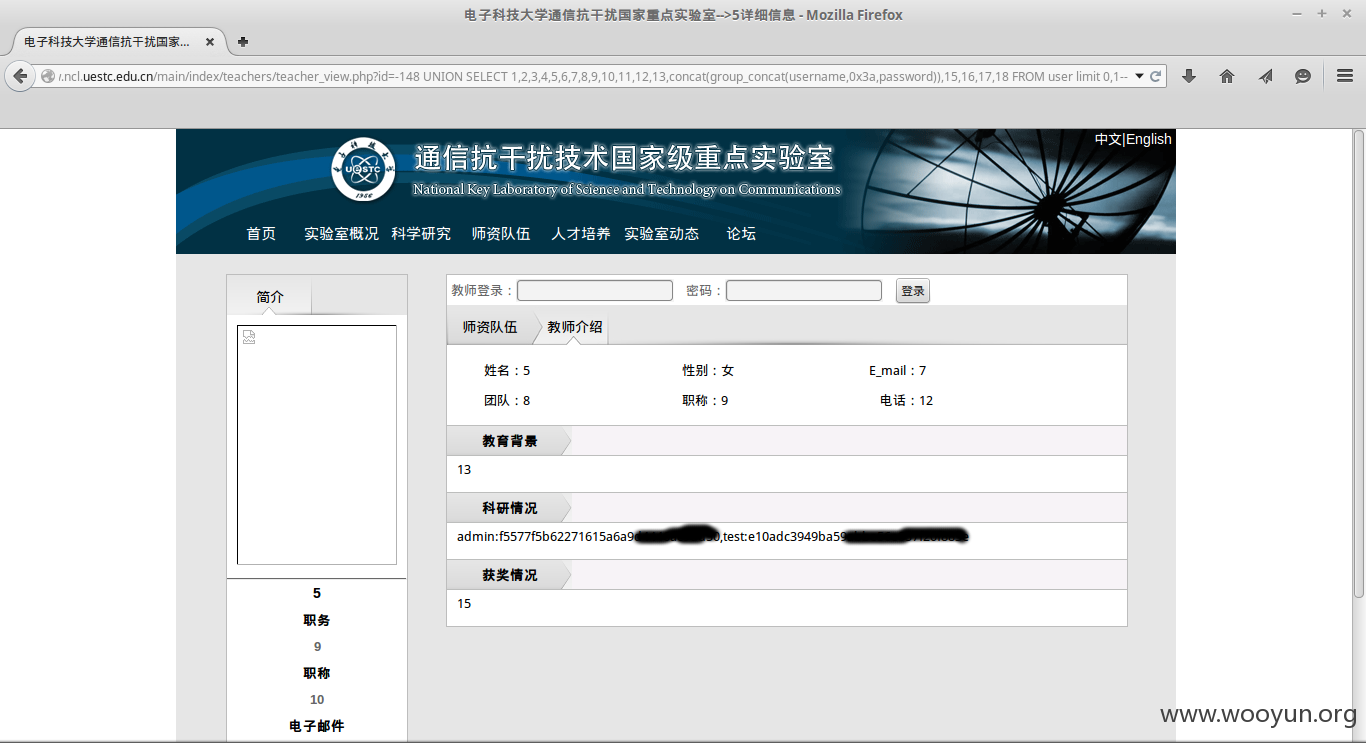This screenshot has width=1366, height=743.
Task: Close the current browser tab
Action: [210, 42]
